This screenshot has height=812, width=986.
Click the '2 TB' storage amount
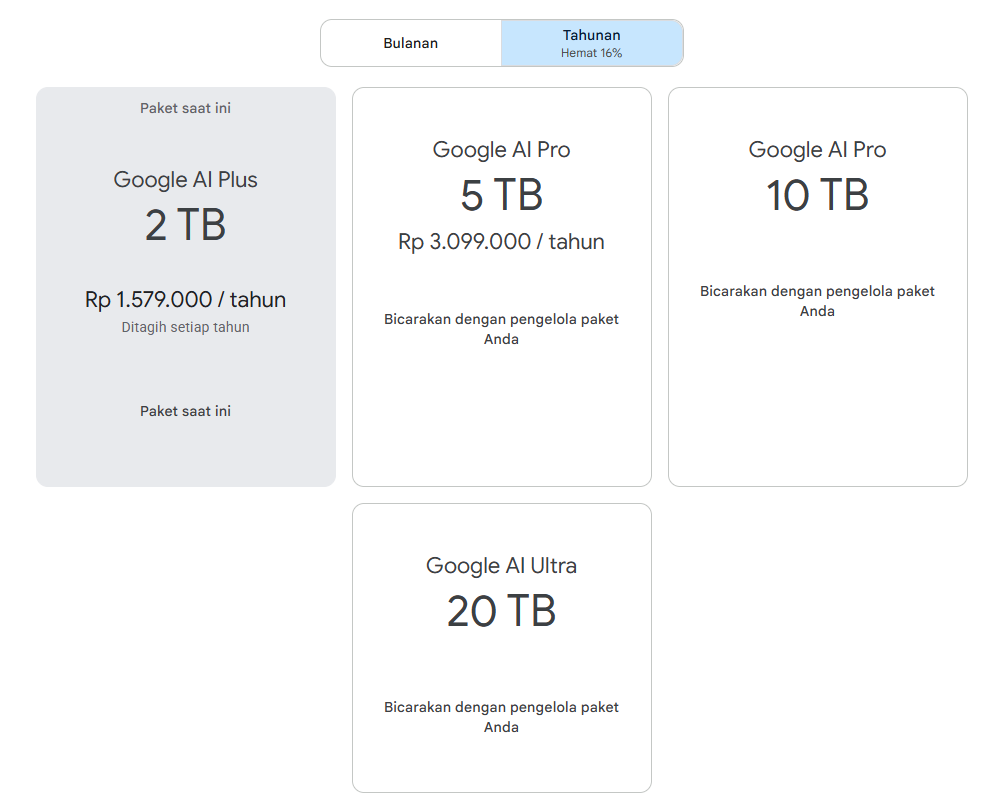[186, 225]
